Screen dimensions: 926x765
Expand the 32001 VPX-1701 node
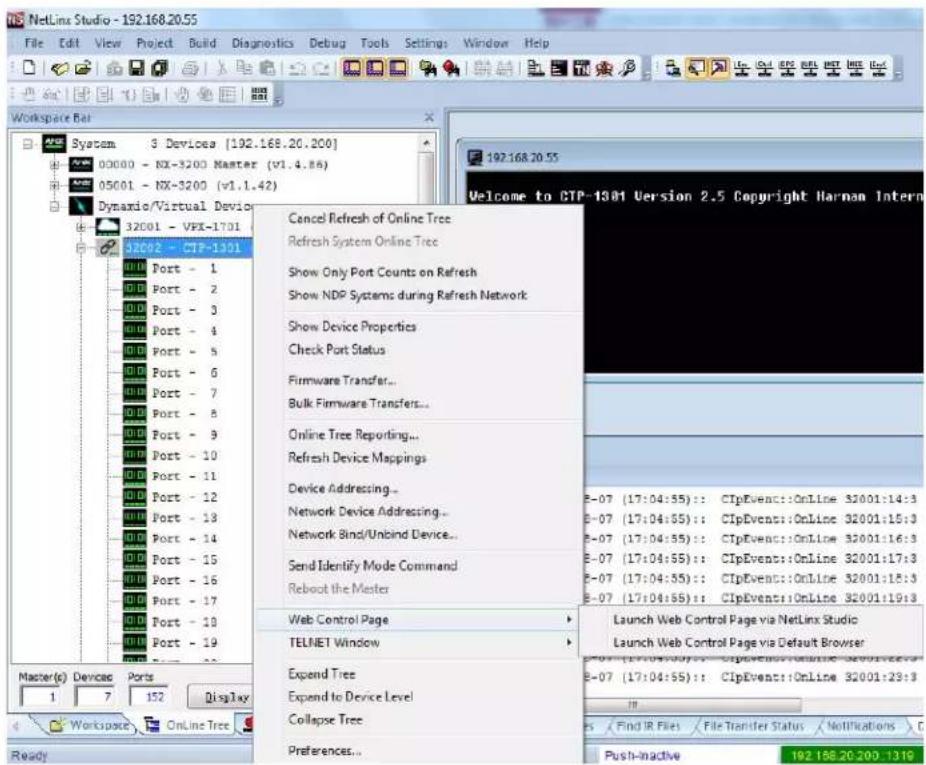[x=81, y=227]
